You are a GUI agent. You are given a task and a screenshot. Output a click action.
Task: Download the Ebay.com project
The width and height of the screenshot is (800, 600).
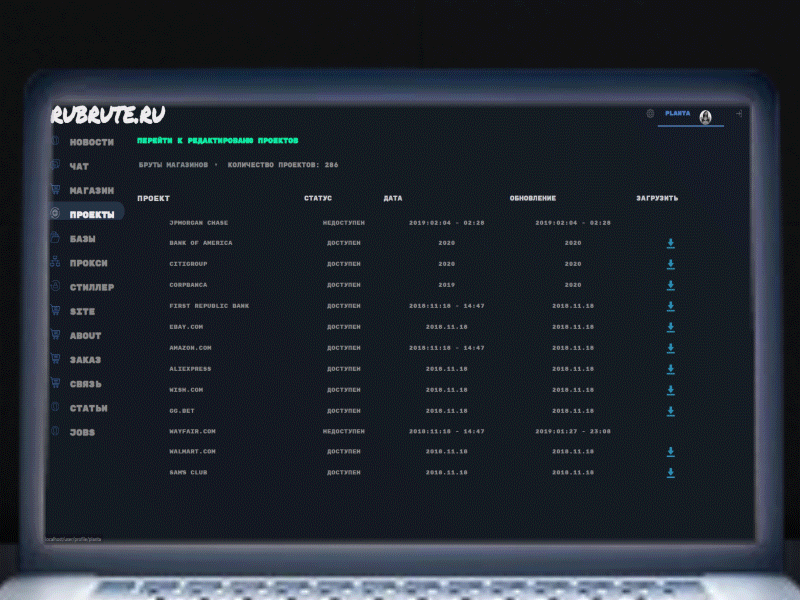671,327
